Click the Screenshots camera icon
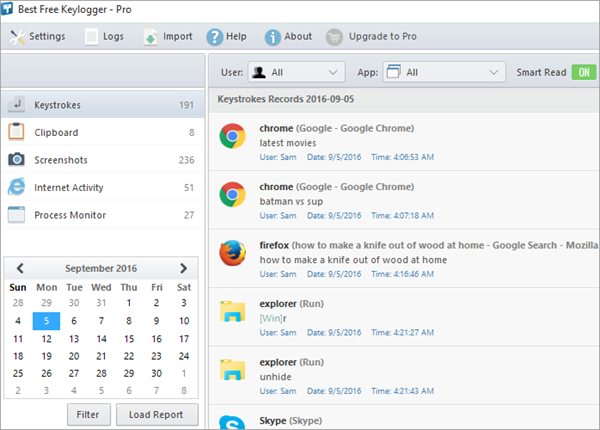The image size is (600, 430). (x=16, y=159)
